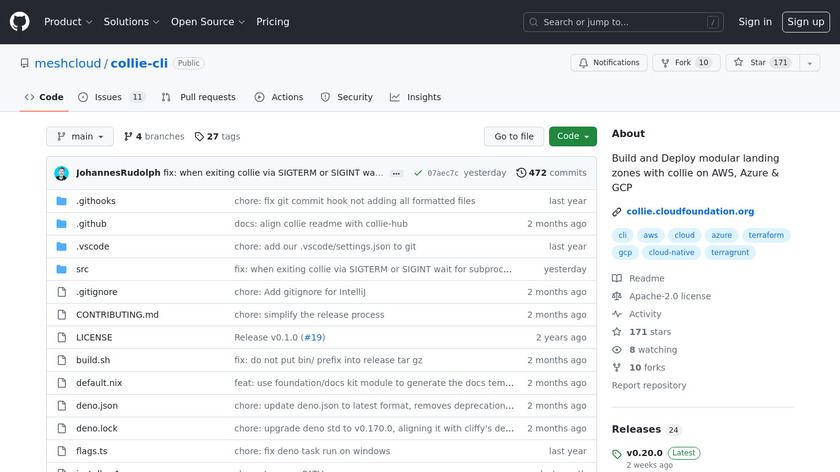Image resolution: width=840 pixels, height=472 pixels.
Task: Click the .github folder icon
Action: 62,224
